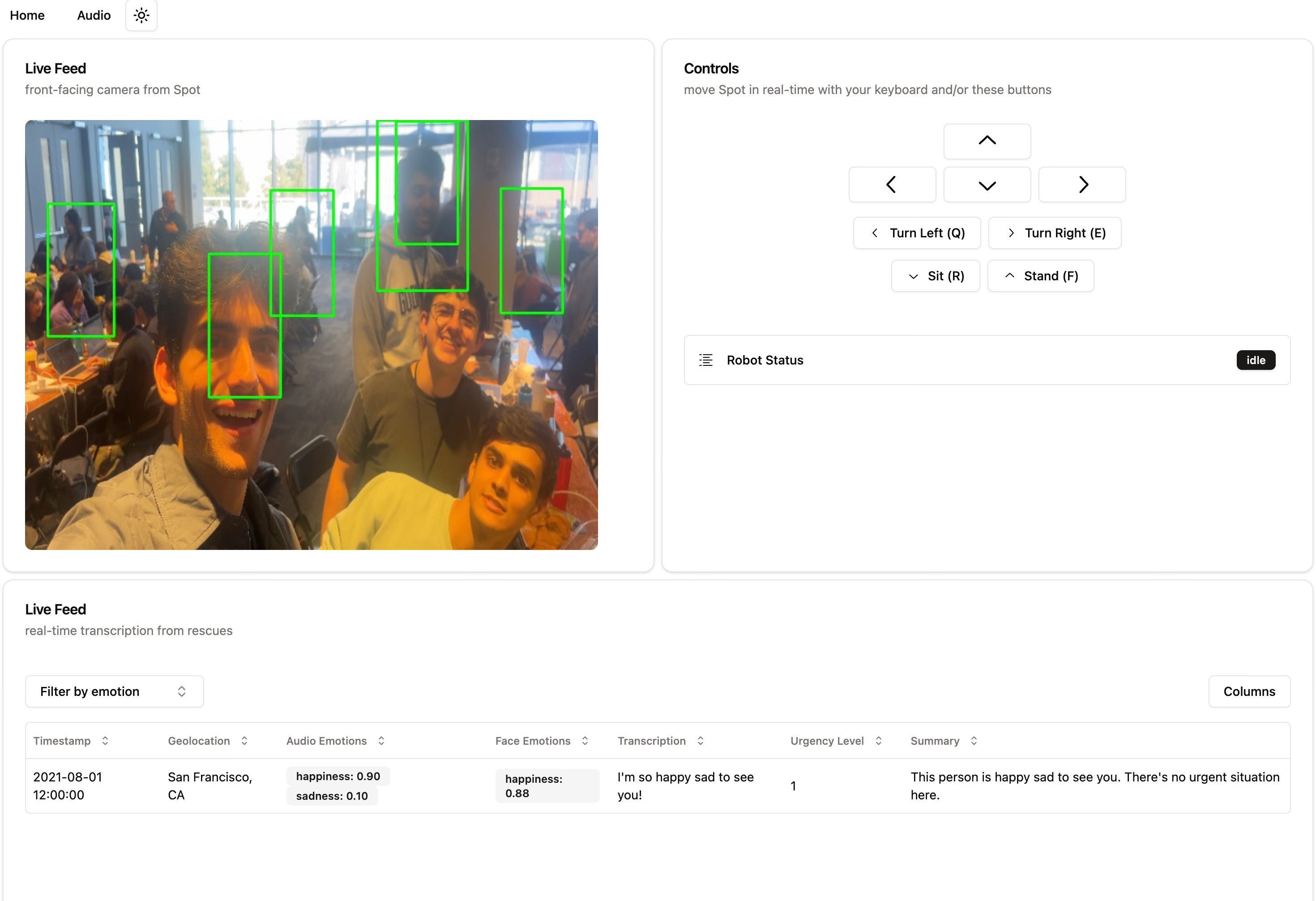This screenshot has width=1316, height=901.
Task: Click the idle status badge
Action: [1256, 360]
